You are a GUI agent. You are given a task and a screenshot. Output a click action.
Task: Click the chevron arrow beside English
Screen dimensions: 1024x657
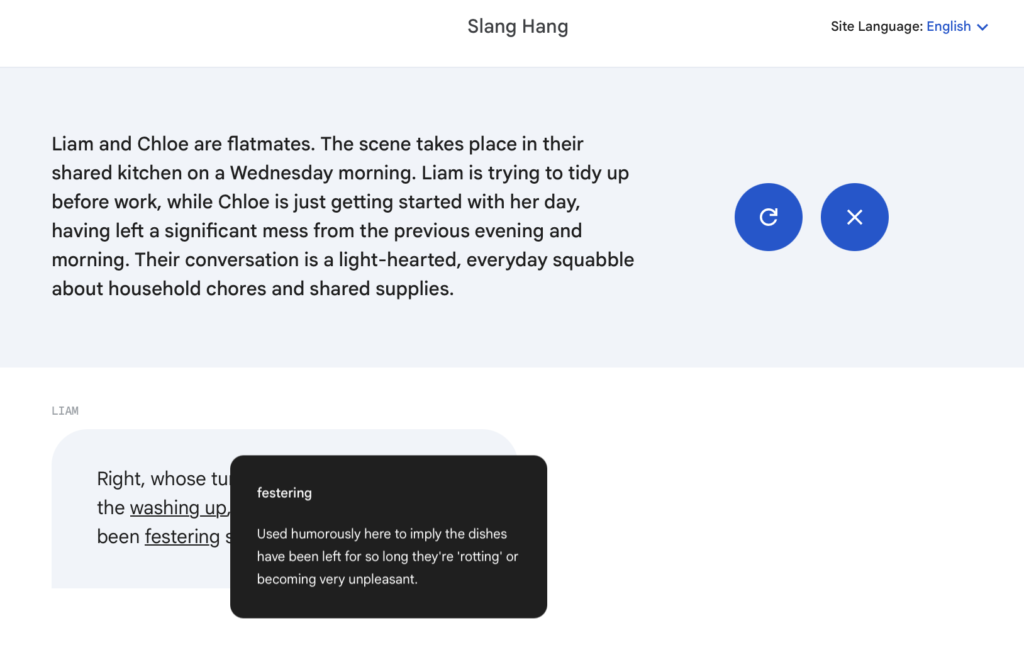pyautogui.click(x=982, y=27)
